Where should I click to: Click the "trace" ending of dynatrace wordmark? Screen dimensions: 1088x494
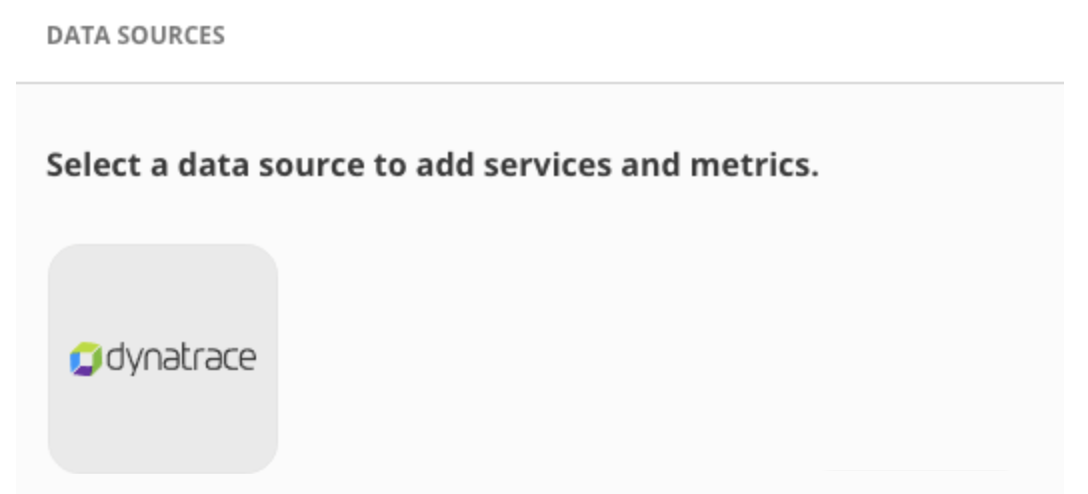[221, 357]
